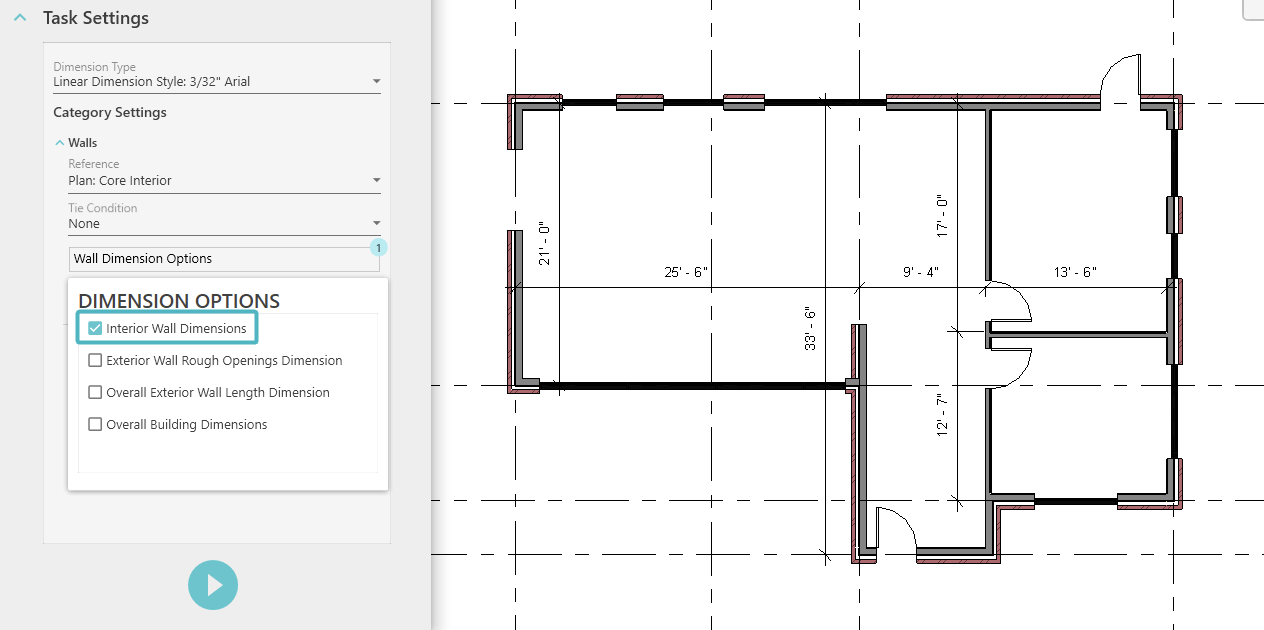Open the Reference Plan: Core Interior dropdown
This screenshot has height=630, width=1264.
pos(224,180)
